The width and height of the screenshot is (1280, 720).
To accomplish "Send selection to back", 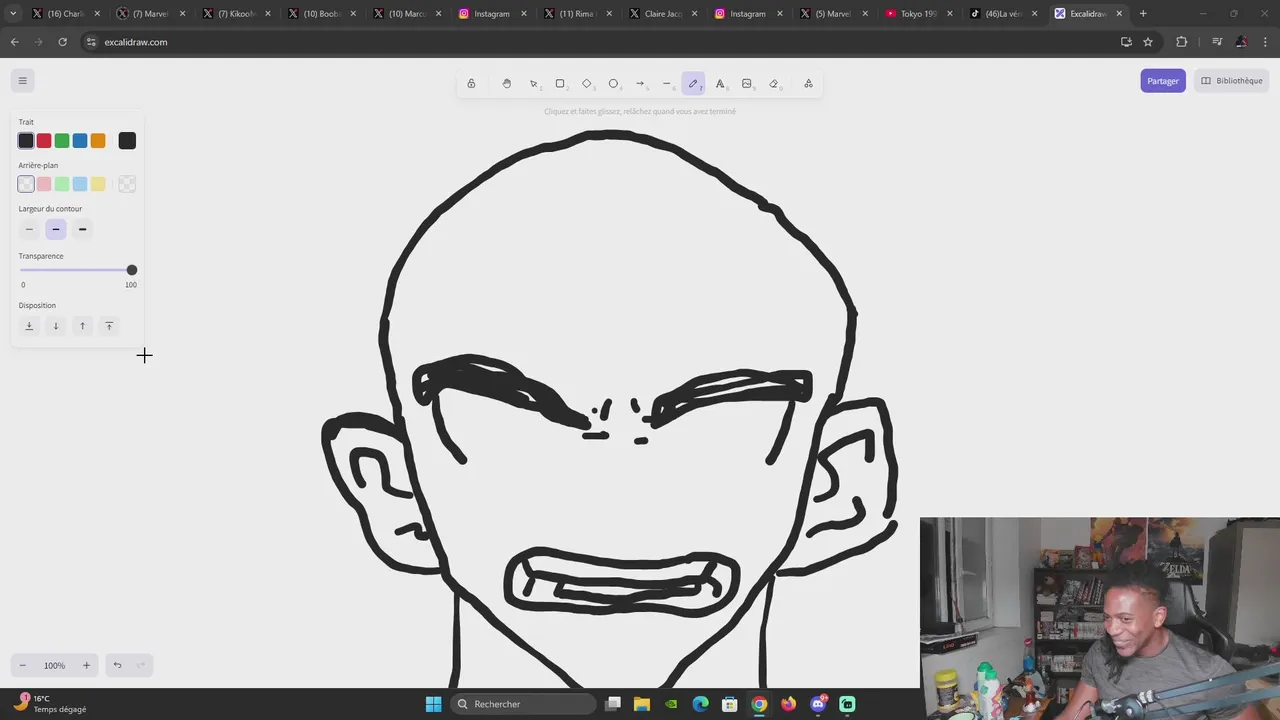I will 29,326.
